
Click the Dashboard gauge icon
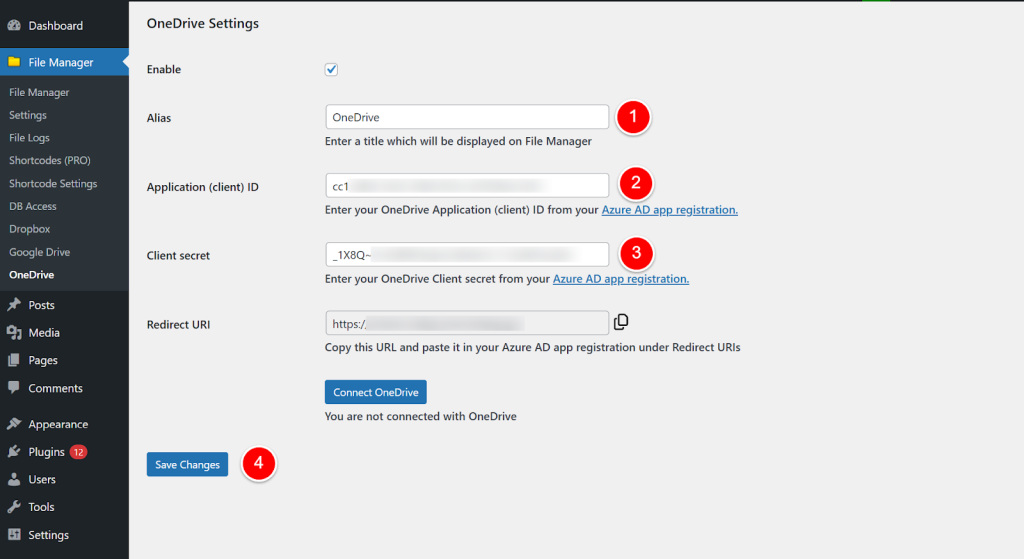pos(14,25)
